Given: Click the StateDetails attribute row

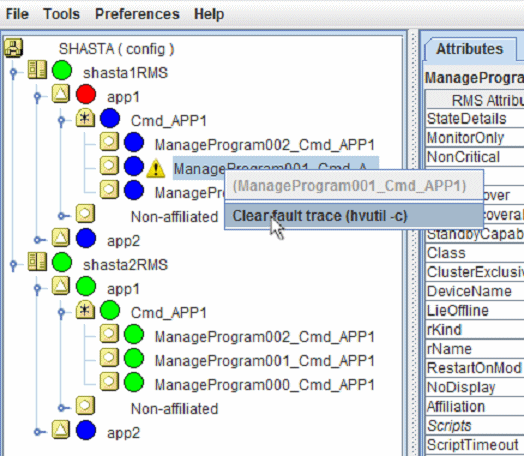Looking at the screenshot, I should (x=475, y=119).
